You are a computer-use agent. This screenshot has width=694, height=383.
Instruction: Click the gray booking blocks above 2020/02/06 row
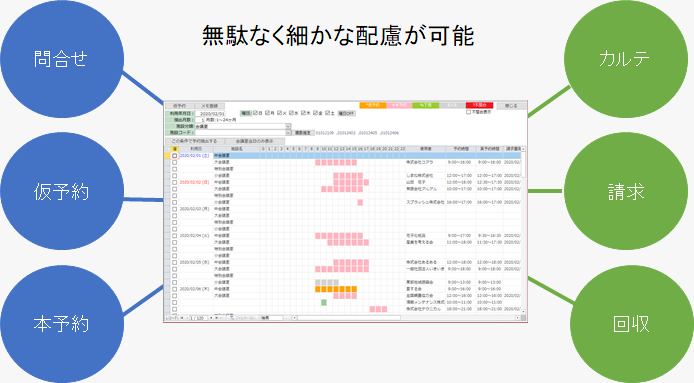[x=327, y=282]
